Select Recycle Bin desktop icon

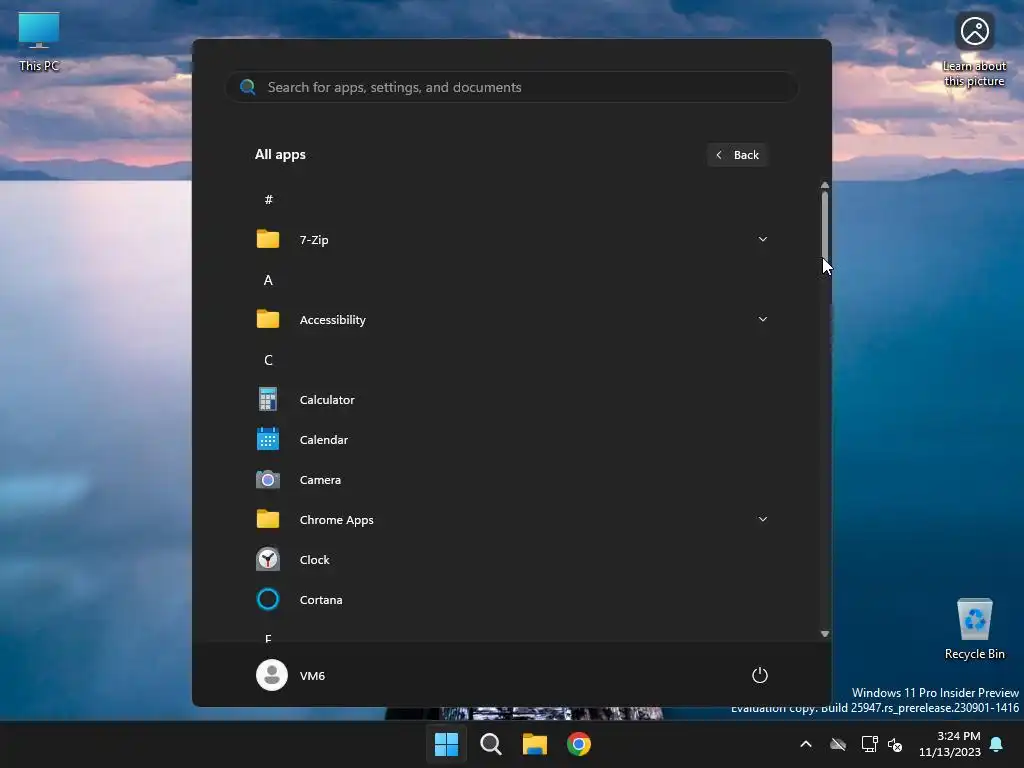coord(974,628)
